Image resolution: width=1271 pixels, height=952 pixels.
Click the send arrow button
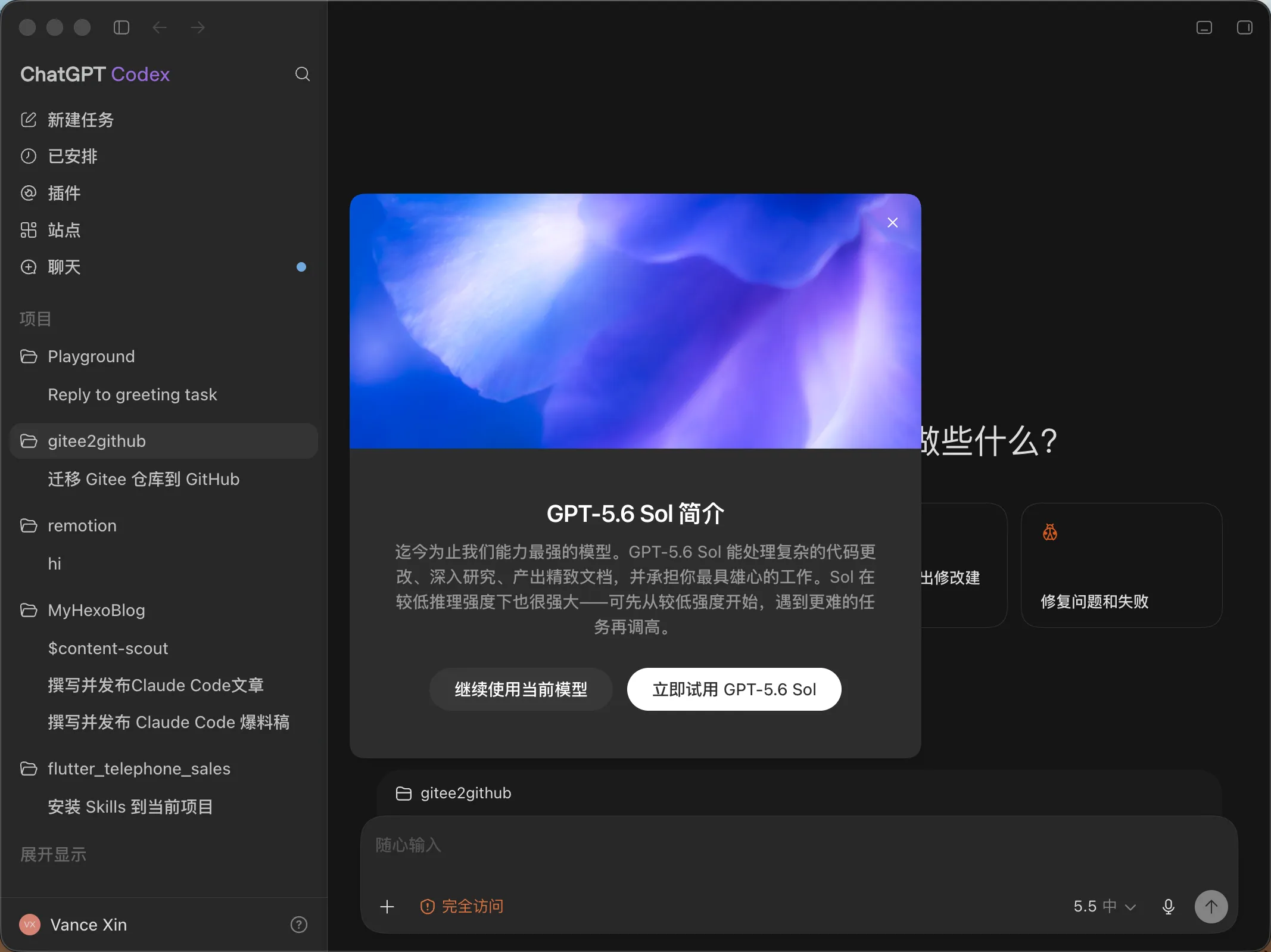click(1211, 907)
